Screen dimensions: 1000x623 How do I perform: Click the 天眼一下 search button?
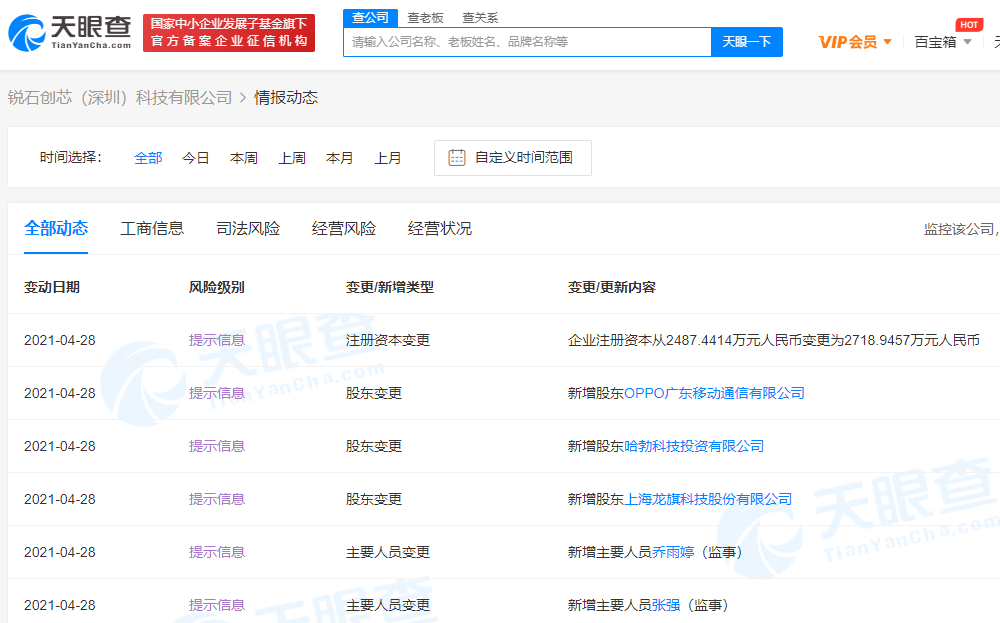[x=747, y=42]
